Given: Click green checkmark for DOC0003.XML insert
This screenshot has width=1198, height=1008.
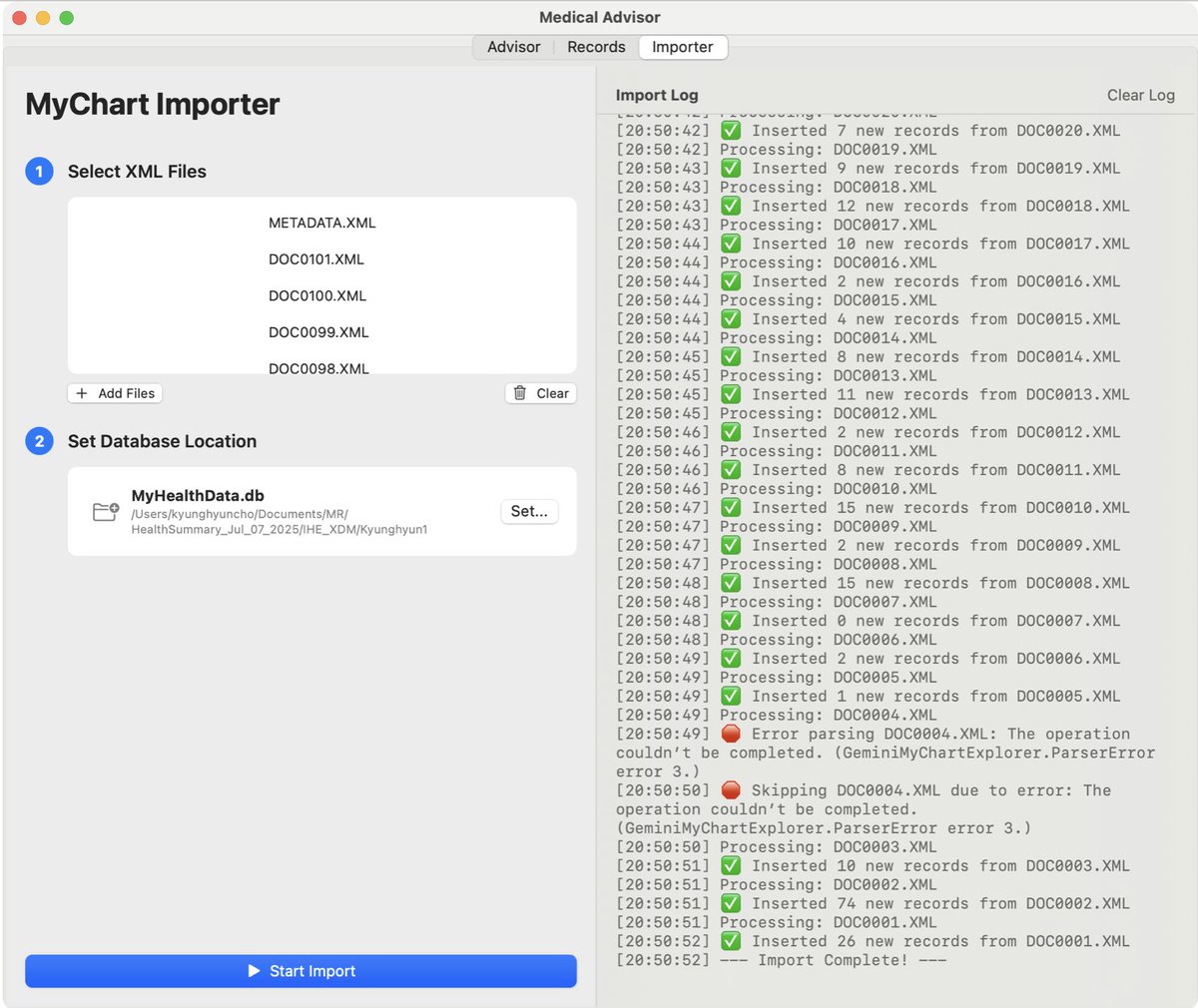Looking at the screenshot, I should click(731, 866).
